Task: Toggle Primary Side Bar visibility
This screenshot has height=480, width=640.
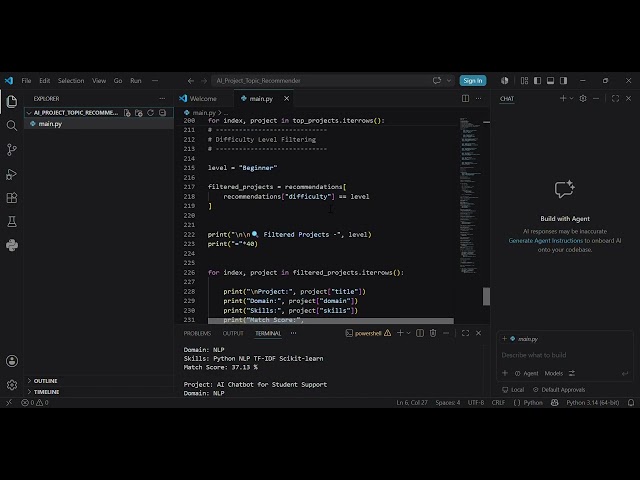Action: click(x=538, y=80)
